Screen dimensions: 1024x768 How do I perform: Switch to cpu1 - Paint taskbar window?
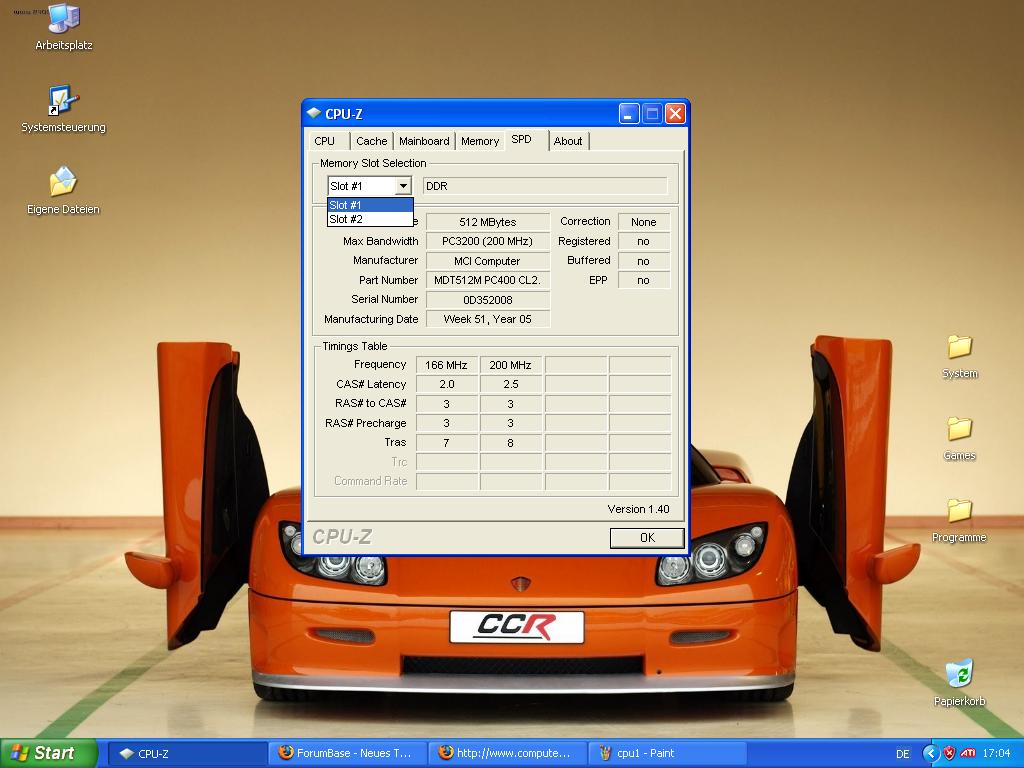tap(667, 754)
